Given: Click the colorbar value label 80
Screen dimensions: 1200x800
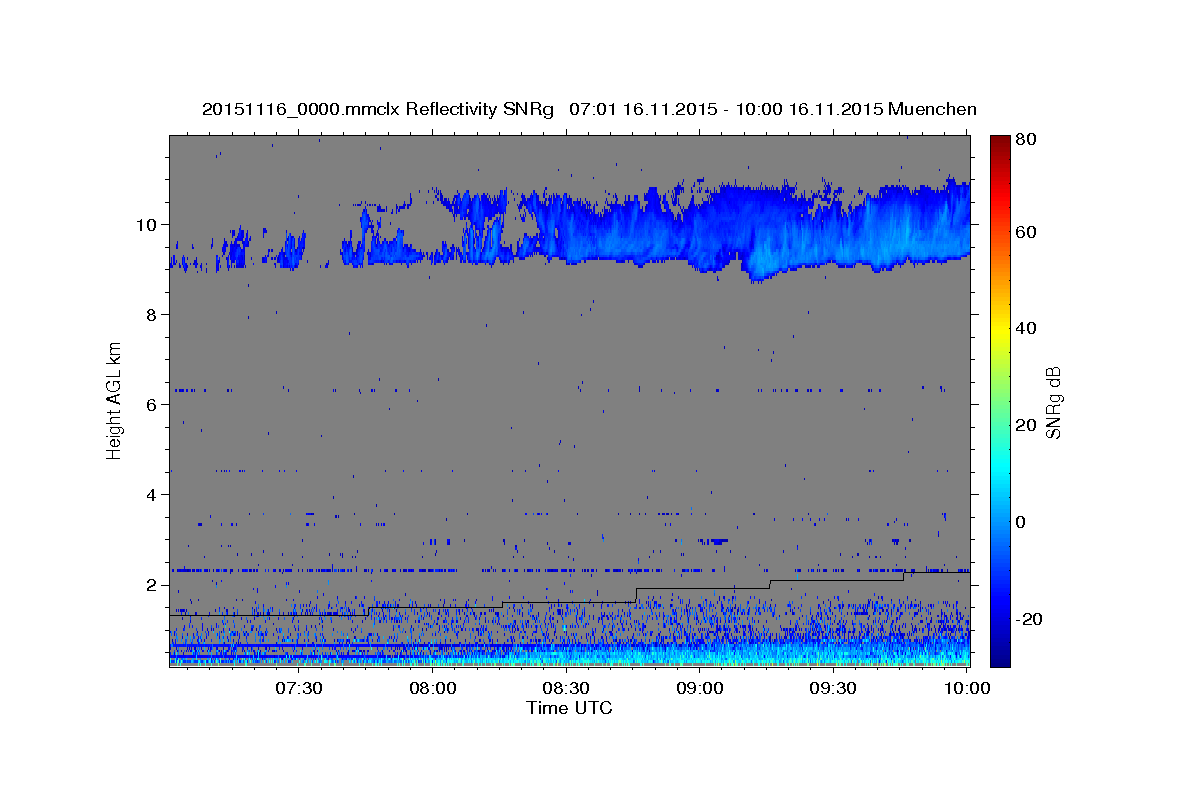Looking at the screenshot, I should 1028,139.
